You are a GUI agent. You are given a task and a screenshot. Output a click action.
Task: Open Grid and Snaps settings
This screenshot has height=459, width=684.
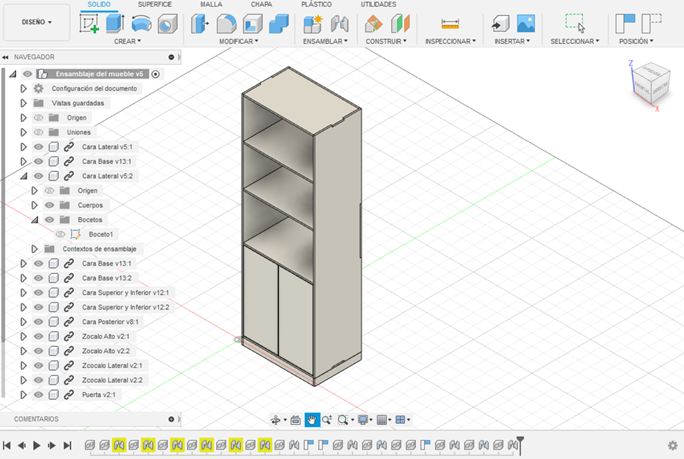(x=382, y=420)
